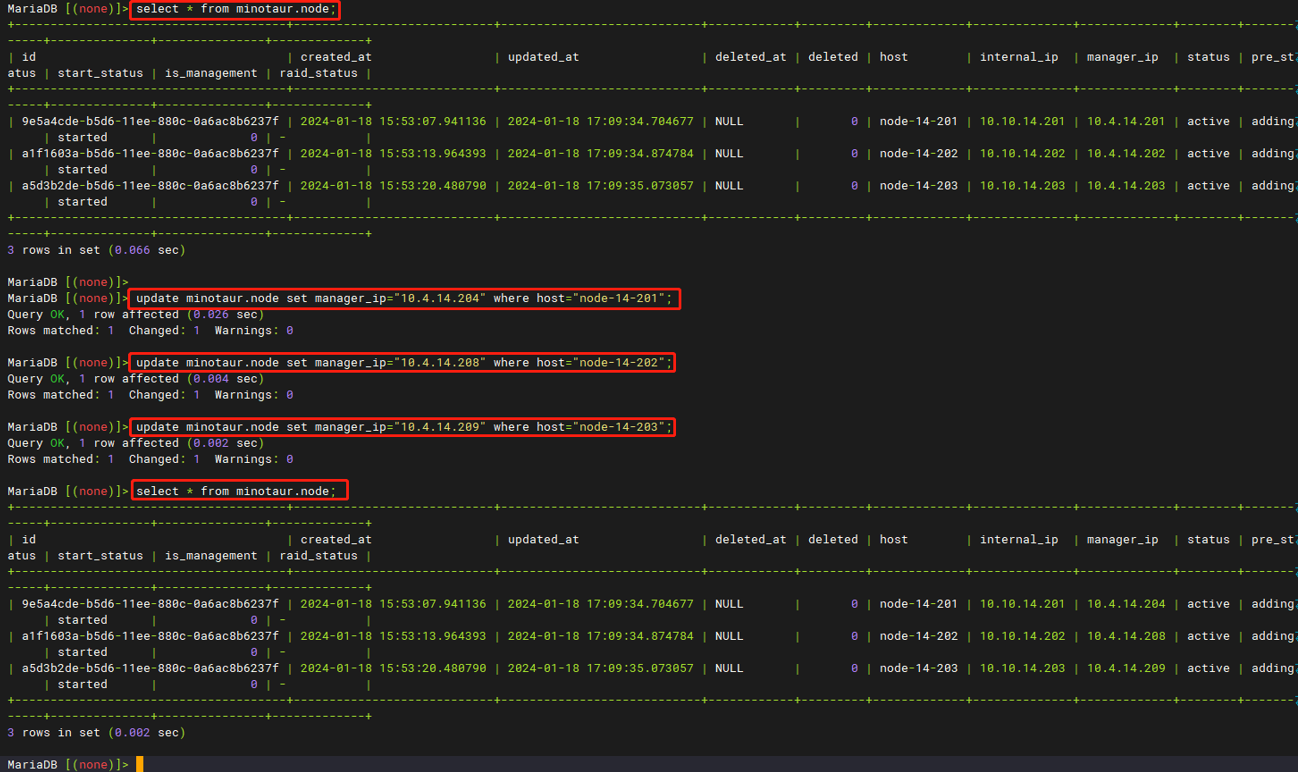The height and width of the screenshot is (772, 1298).
Task: Click host node-14-203 in first result table
Action: point(919,185)
